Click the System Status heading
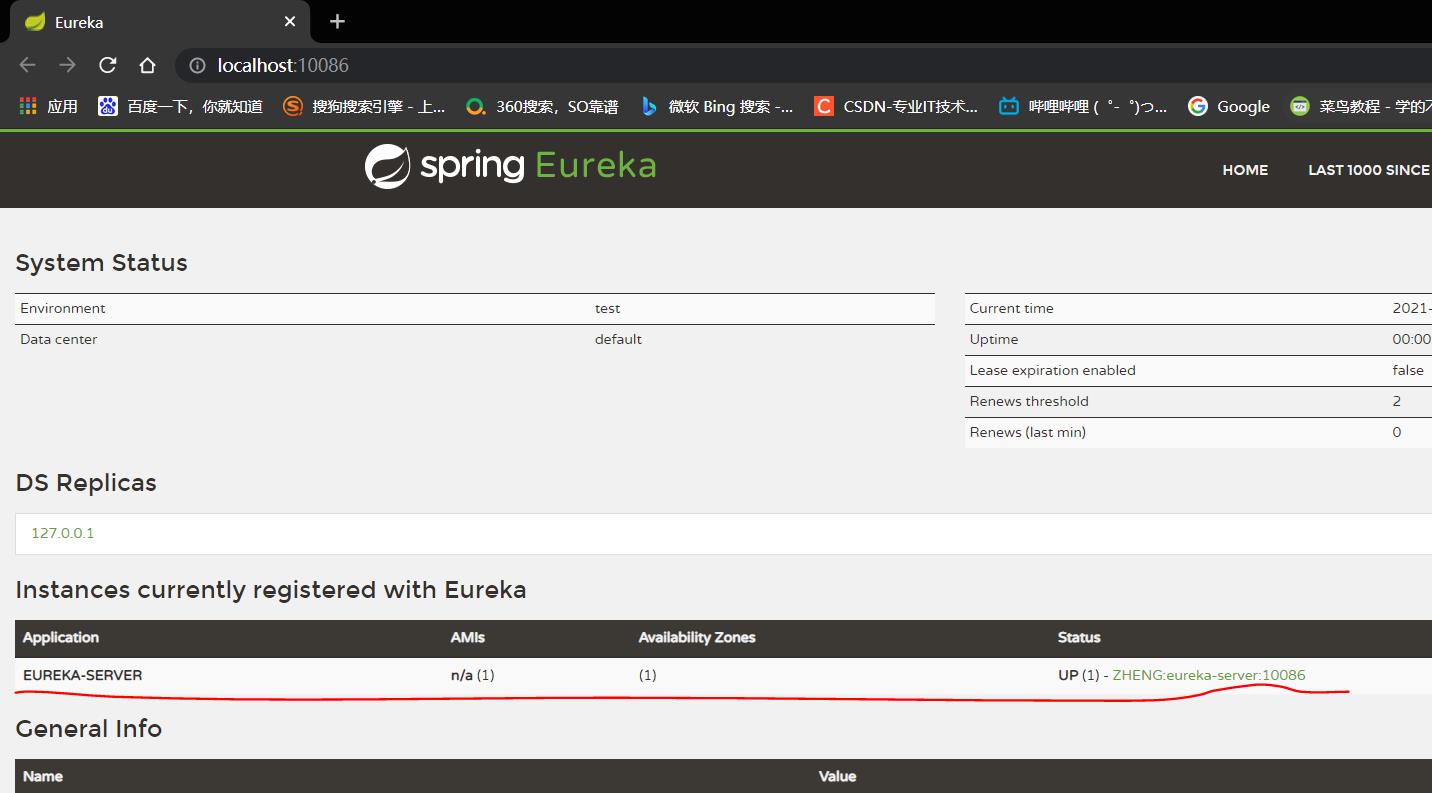Viewport: 1432px width, 793px height. 101,263
